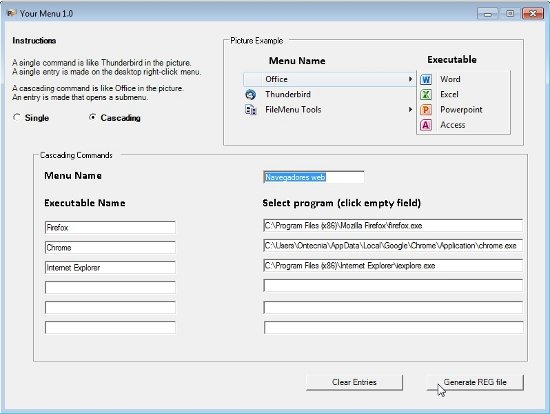Click the Powerpoint label in the submenu
550x414 pixels.
[461, 110]
